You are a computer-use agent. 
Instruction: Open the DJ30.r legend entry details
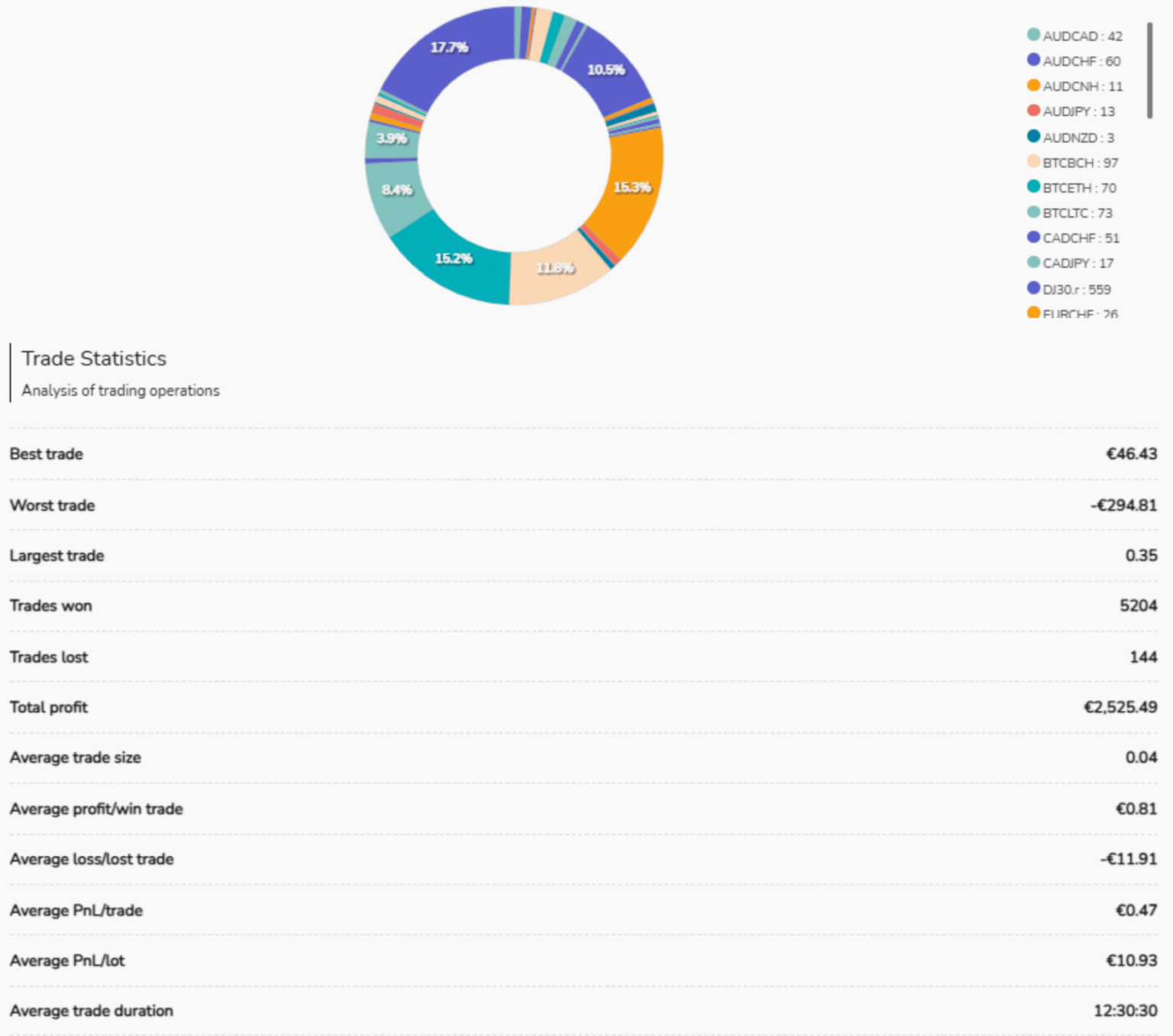pyautogui.click(x=1077, y=289)
